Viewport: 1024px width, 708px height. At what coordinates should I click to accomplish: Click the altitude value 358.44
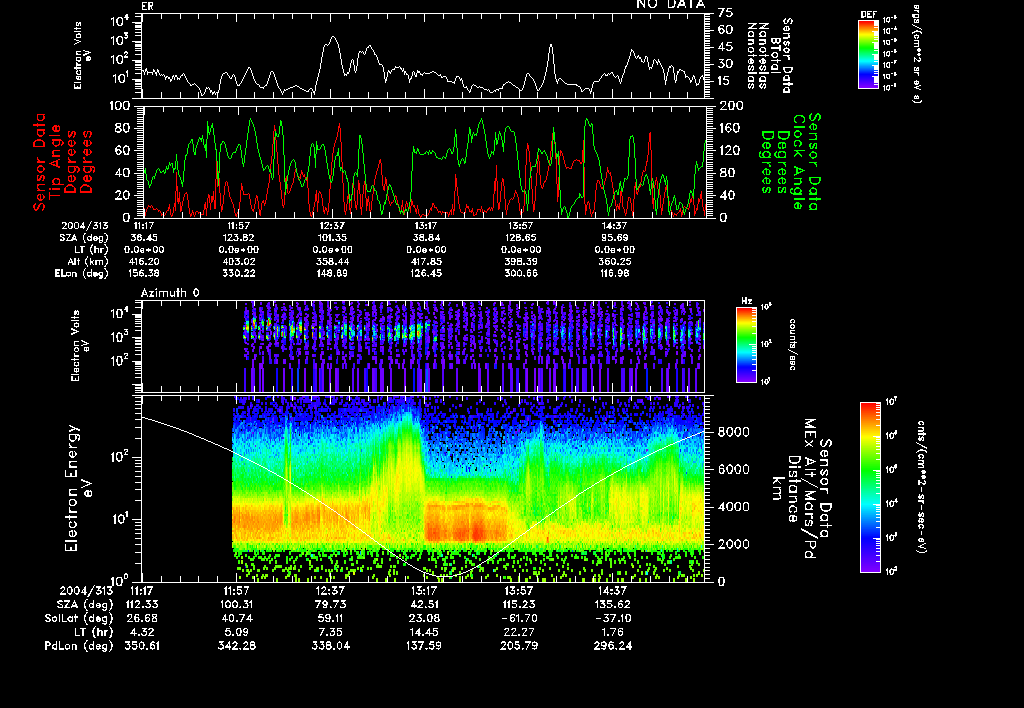(332, 262)
